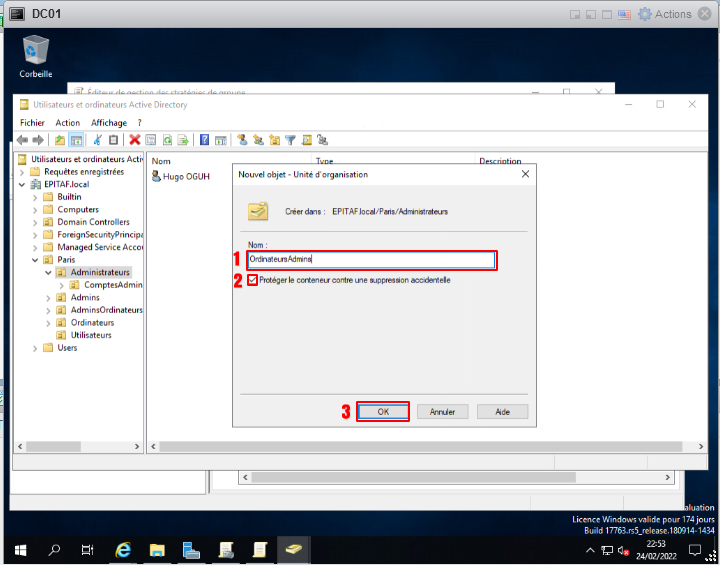Open the Affichage menu
Screen dimensions: 720x565
click(109, 123)
